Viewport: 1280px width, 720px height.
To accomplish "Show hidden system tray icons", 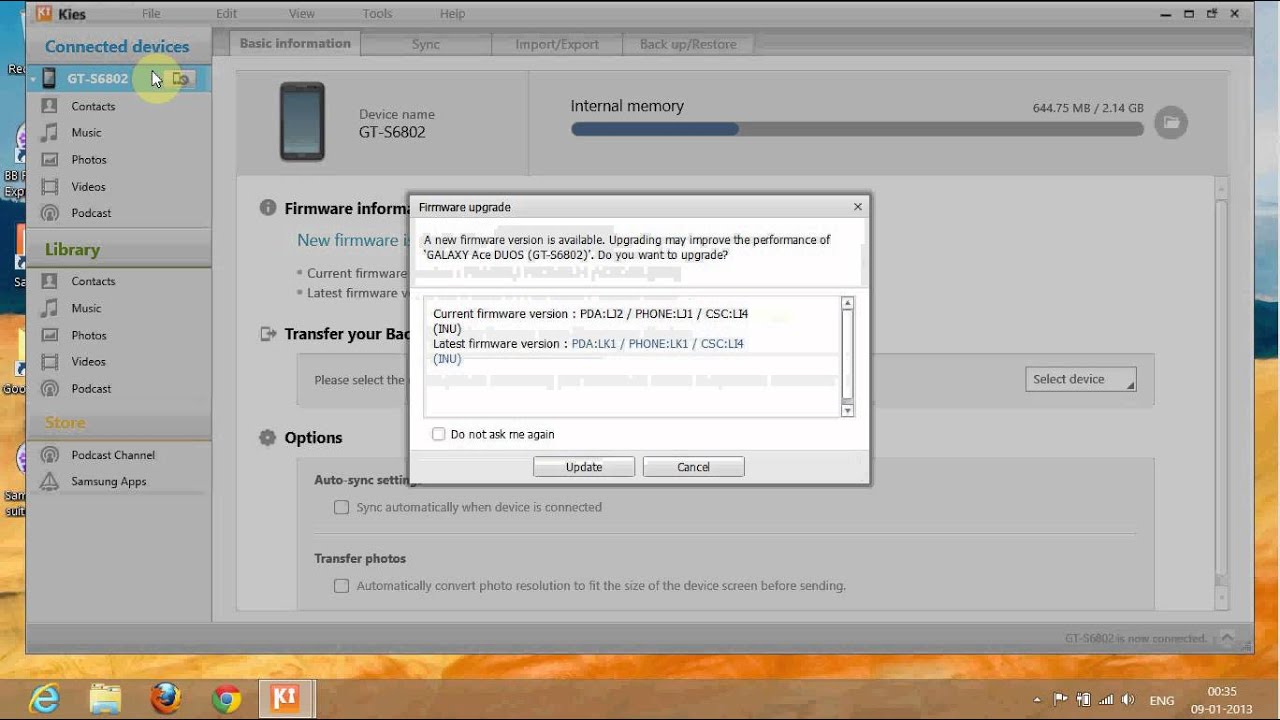I will (1037, 700).
